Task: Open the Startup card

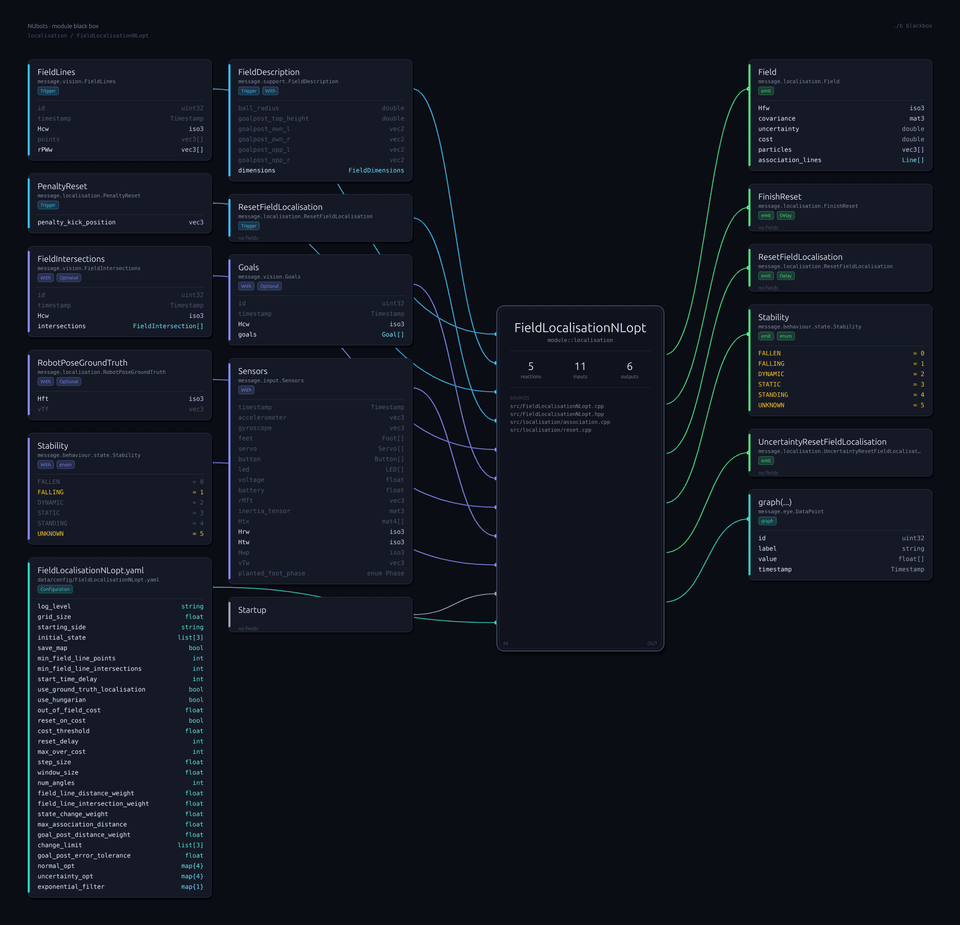Action: [320, 615]
